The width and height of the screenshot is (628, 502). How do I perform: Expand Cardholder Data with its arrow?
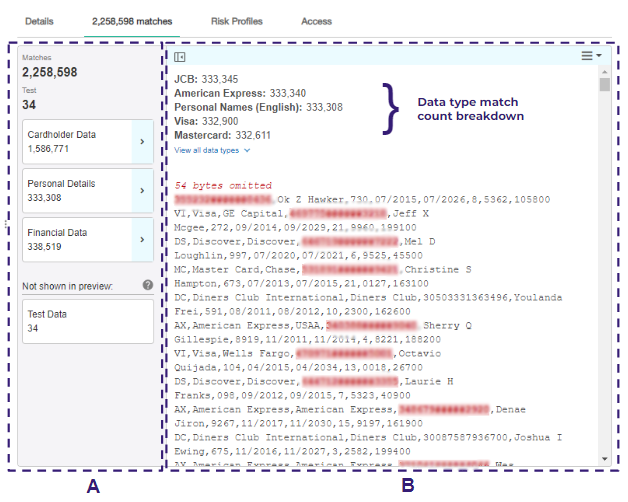point(142,142)
